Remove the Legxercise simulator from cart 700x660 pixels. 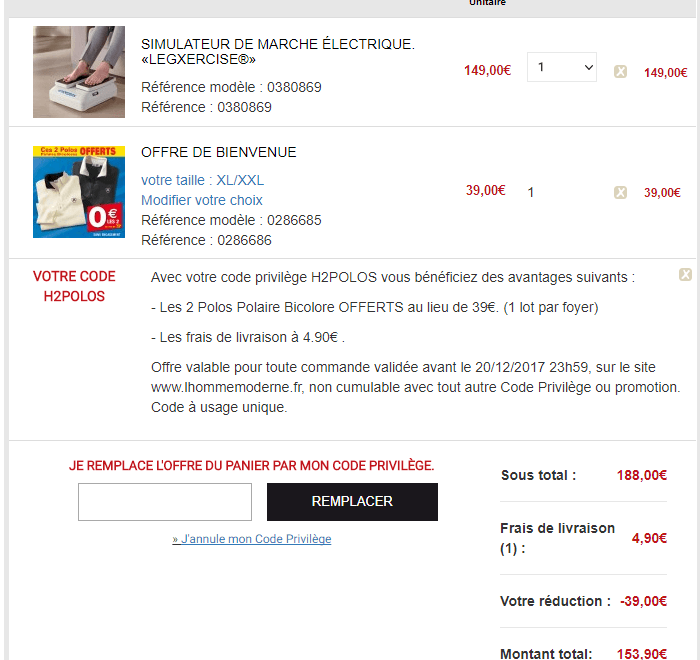click(620, 71)
